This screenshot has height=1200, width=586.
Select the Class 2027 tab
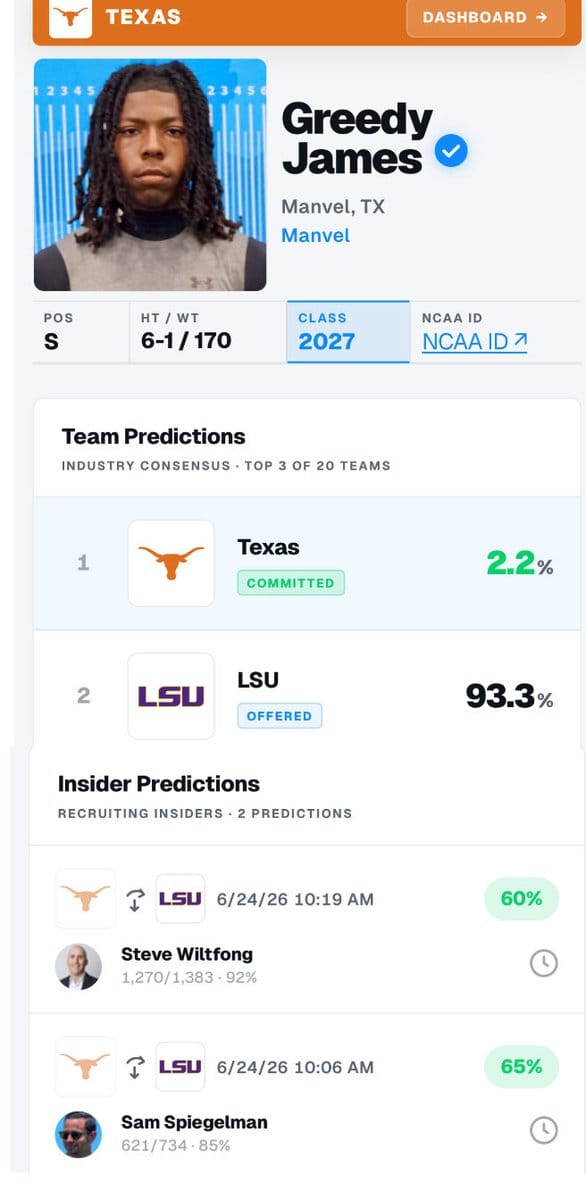(x=348, y=331)
